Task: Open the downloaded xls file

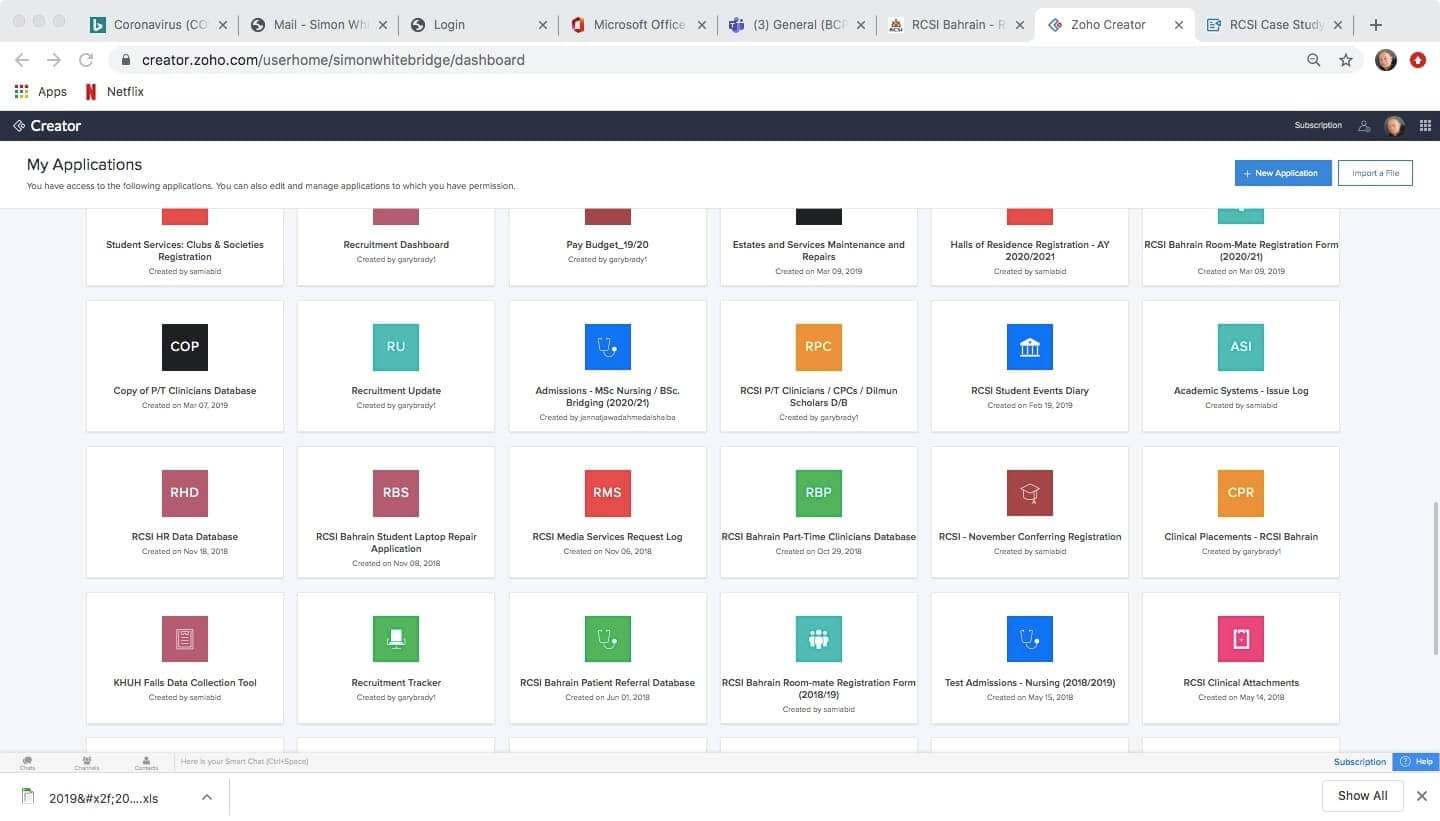Action: 104,798
